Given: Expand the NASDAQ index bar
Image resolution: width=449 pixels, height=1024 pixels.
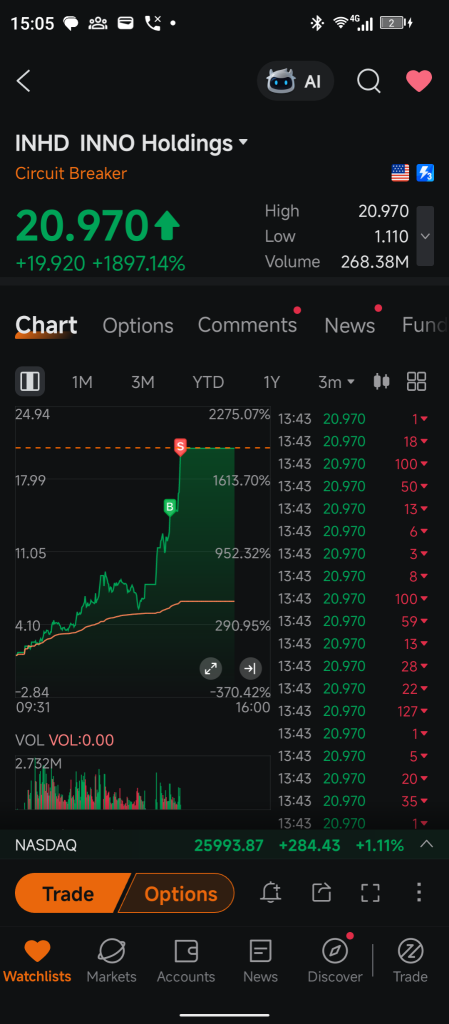Looking at the screenshot, I should [426, 844].
